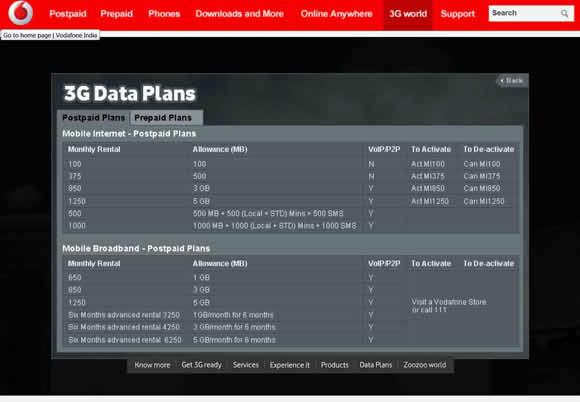Open the Data Plans footer link

pyautogui.click(x=375, y=365)
